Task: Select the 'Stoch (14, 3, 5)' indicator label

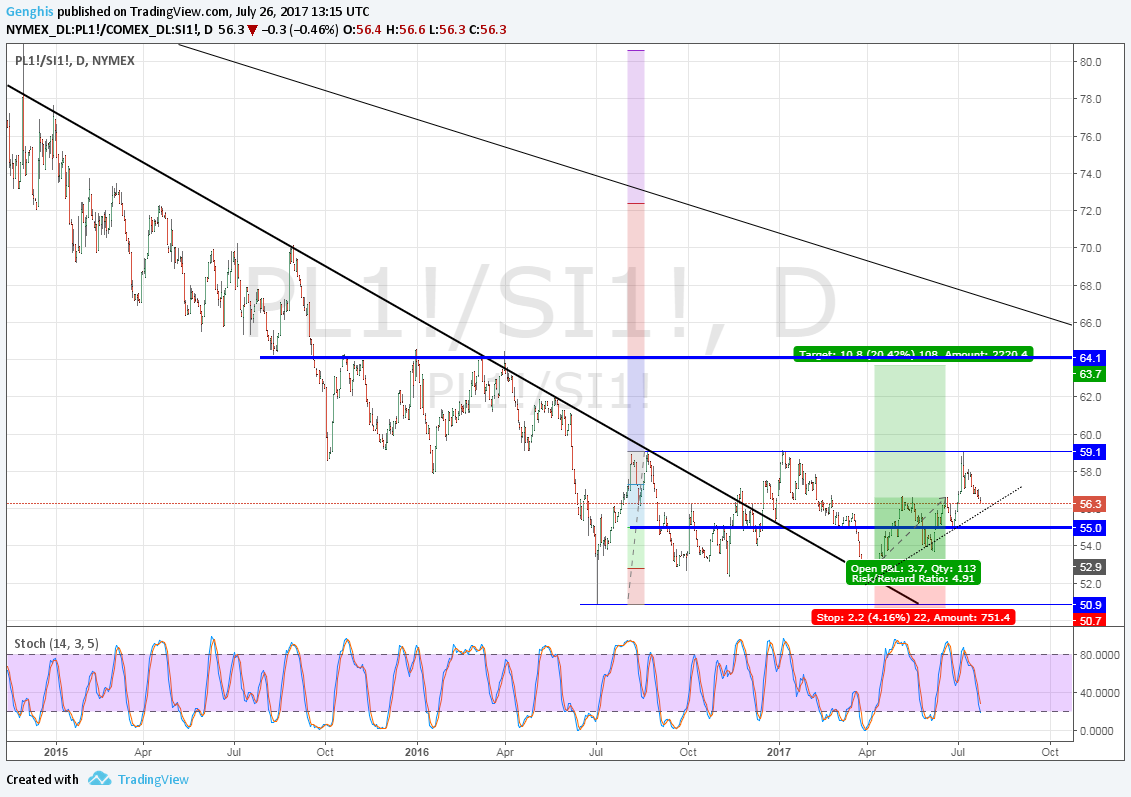Action: pyautogui.click(x=57, y=643)
